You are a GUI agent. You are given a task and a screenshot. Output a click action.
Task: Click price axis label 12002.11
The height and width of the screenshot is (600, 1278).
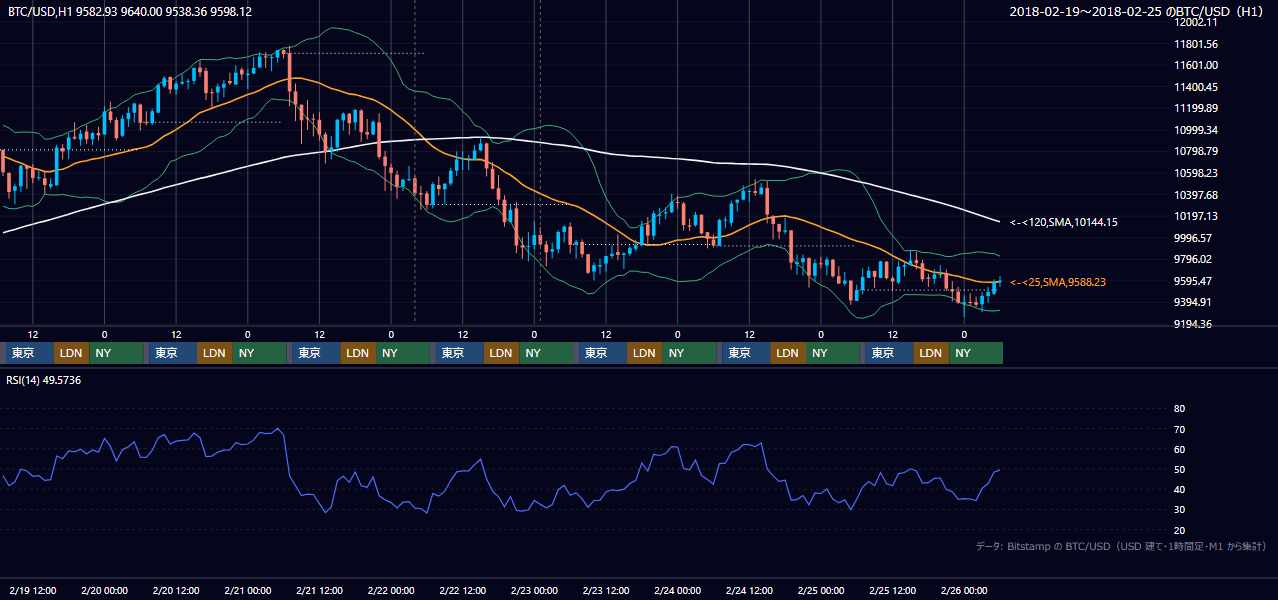coord(1196,22)
